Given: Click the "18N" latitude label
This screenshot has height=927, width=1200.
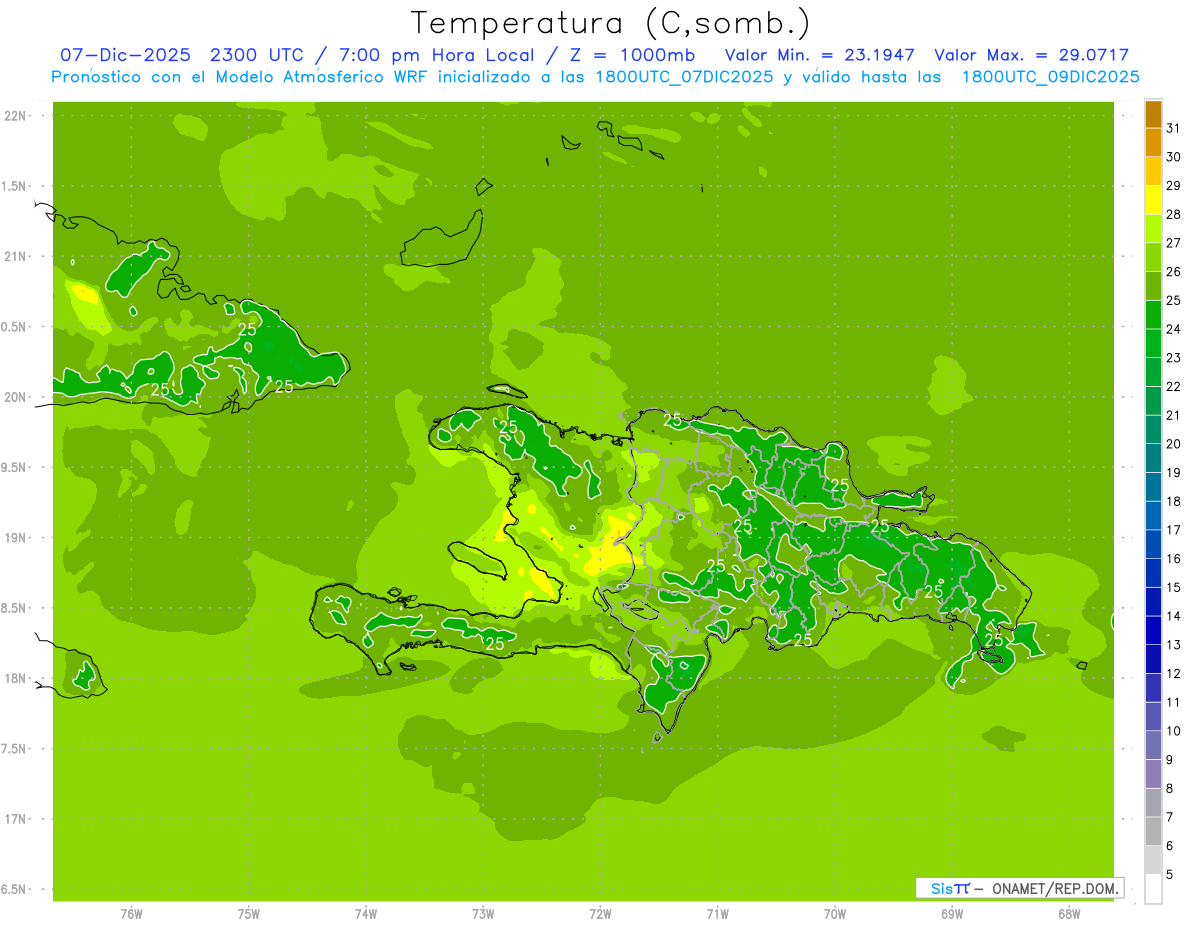Looking at the screenshot, I should (x=15, y=679).
